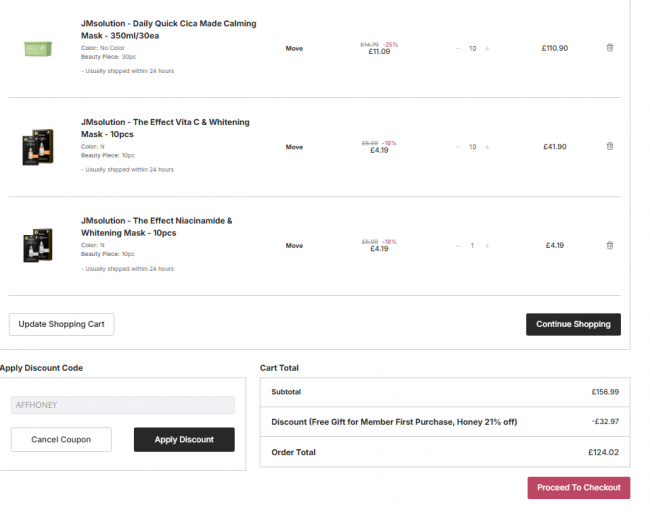
Task: Add one more Niacinamide Whitening Mask
Action: [487, 245]
